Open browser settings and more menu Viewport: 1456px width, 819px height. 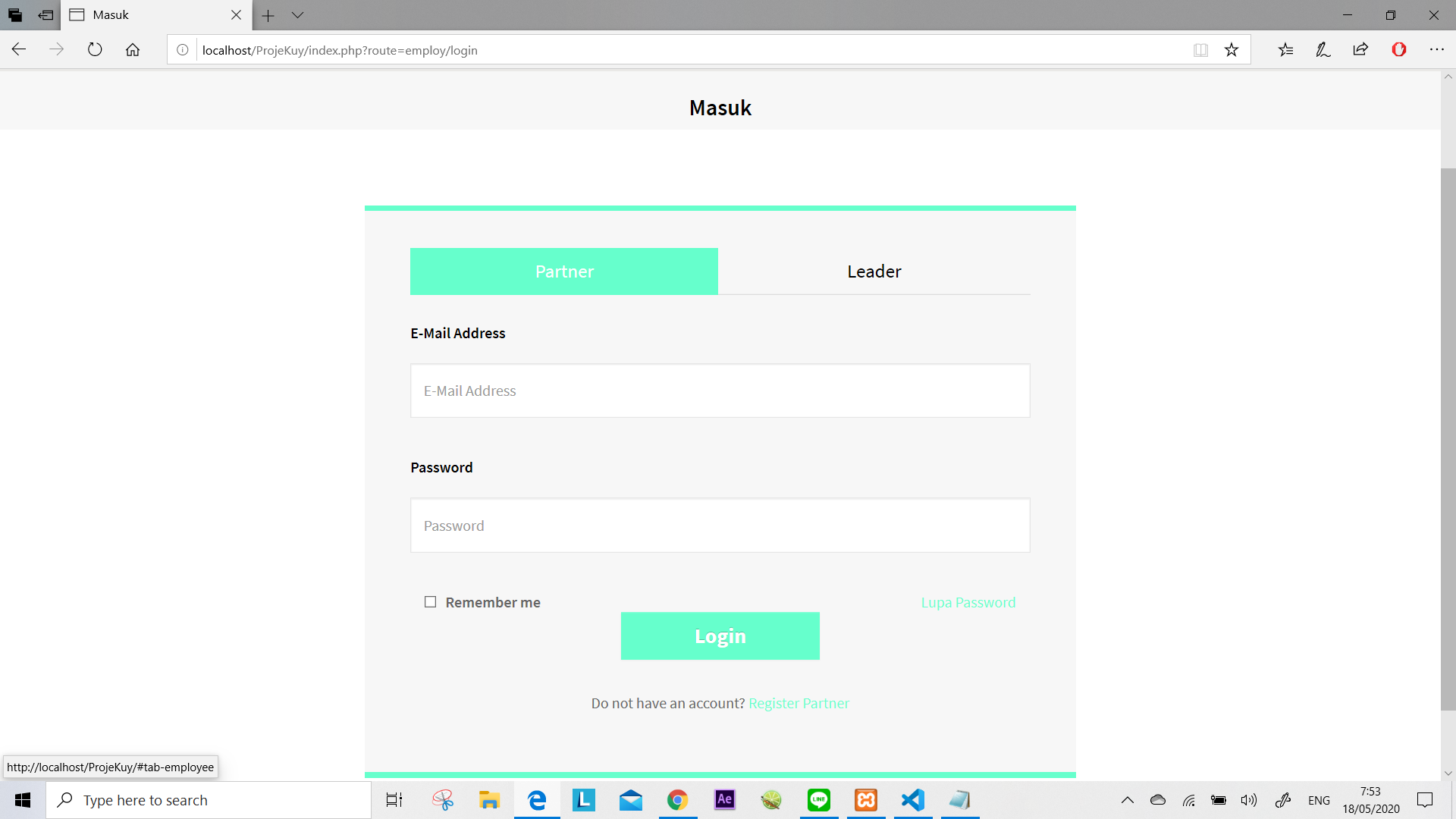tap(1437, 50)
